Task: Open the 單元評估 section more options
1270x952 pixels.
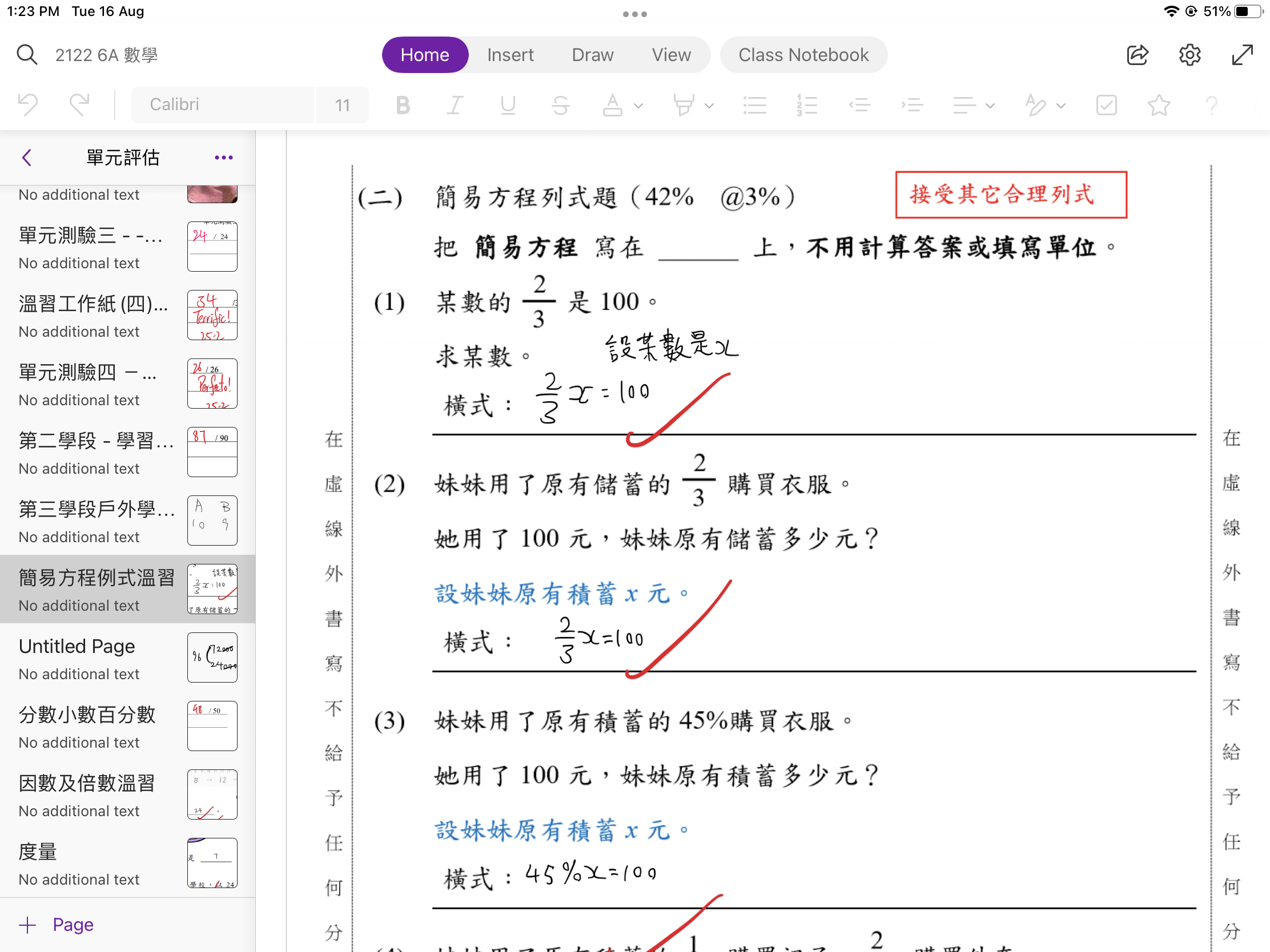Action: (223, 157)
